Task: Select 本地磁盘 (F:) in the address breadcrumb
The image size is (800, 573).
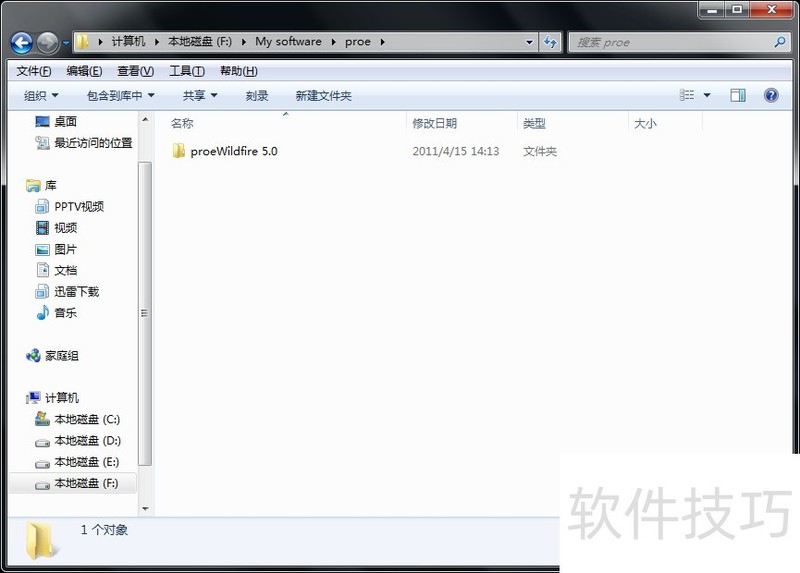Action: pos(200,41)
